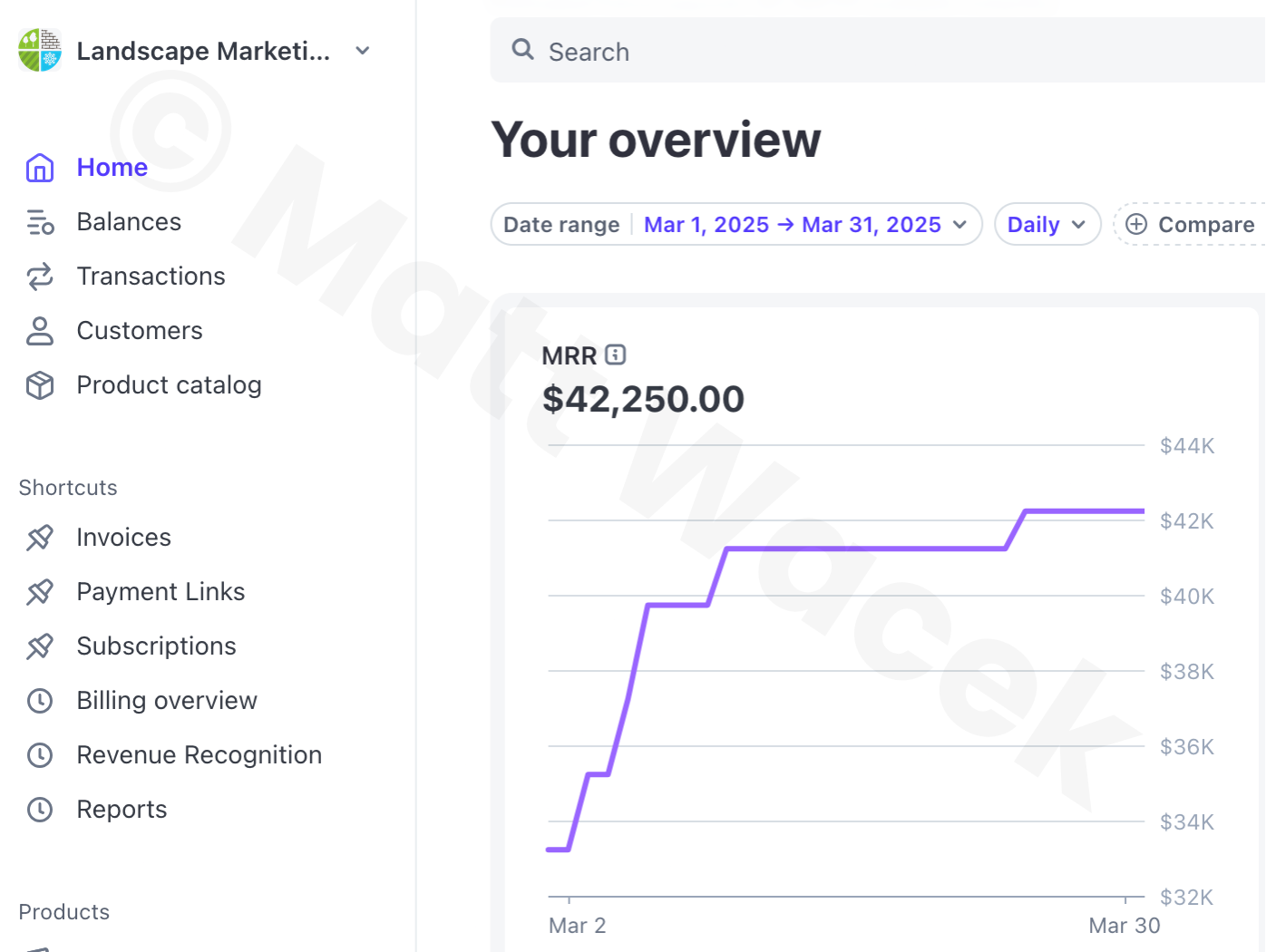Click the Compare button
The height and width of the screenshot is (952, 1266).
pyautogui.click(x=1191, y=225)
